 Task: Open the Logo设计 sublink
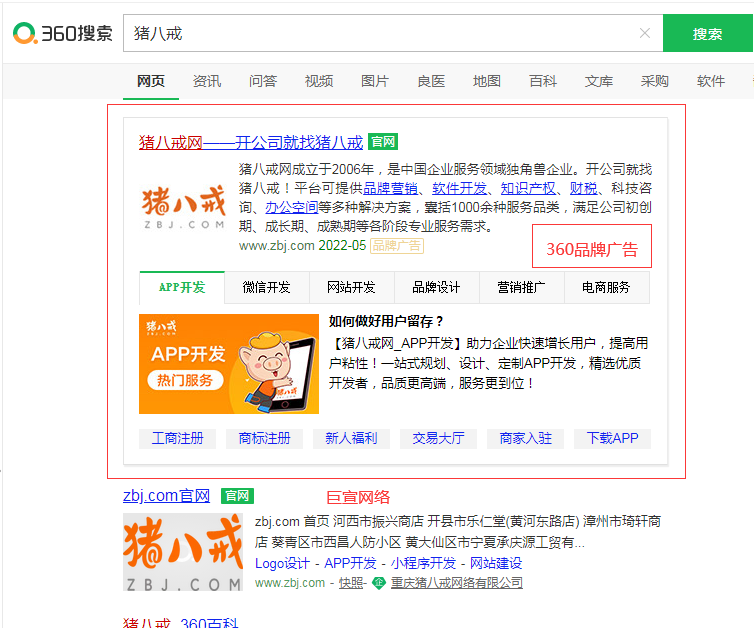click(282, 563)
